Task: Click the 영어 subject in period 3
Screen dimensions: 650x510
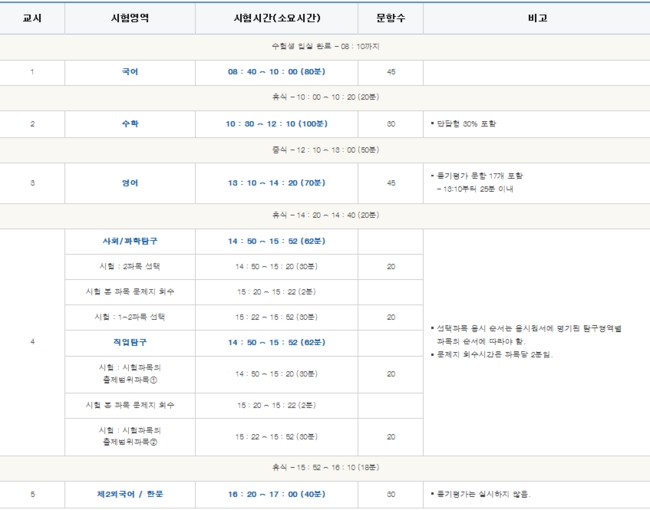Action: pos(130,183)
